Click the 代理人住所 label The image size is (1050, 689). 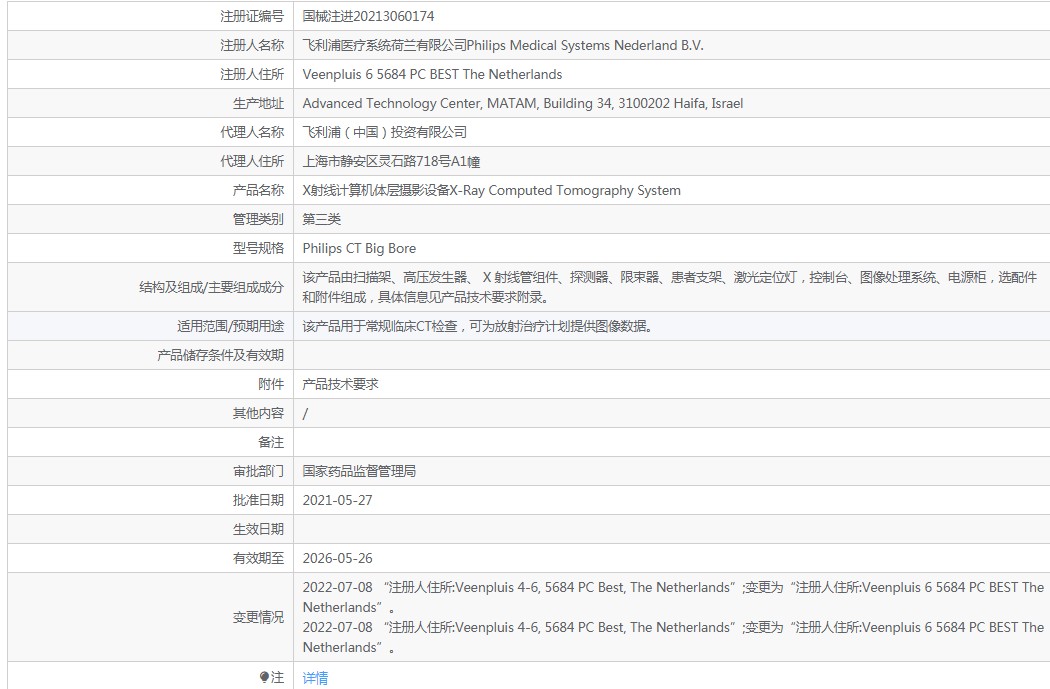252,161
